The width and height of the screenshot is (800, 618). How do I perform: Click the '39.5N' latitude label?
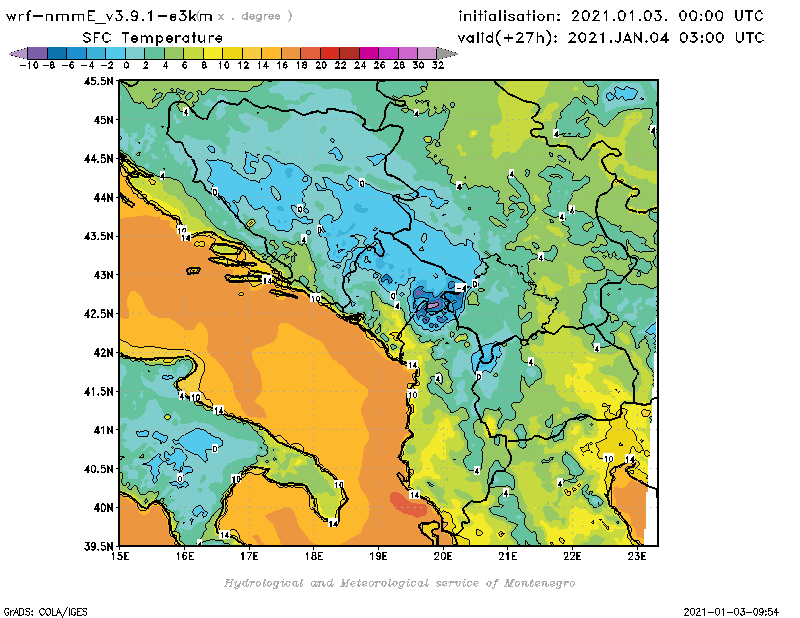pyautogui.click(x=98, y=547)
